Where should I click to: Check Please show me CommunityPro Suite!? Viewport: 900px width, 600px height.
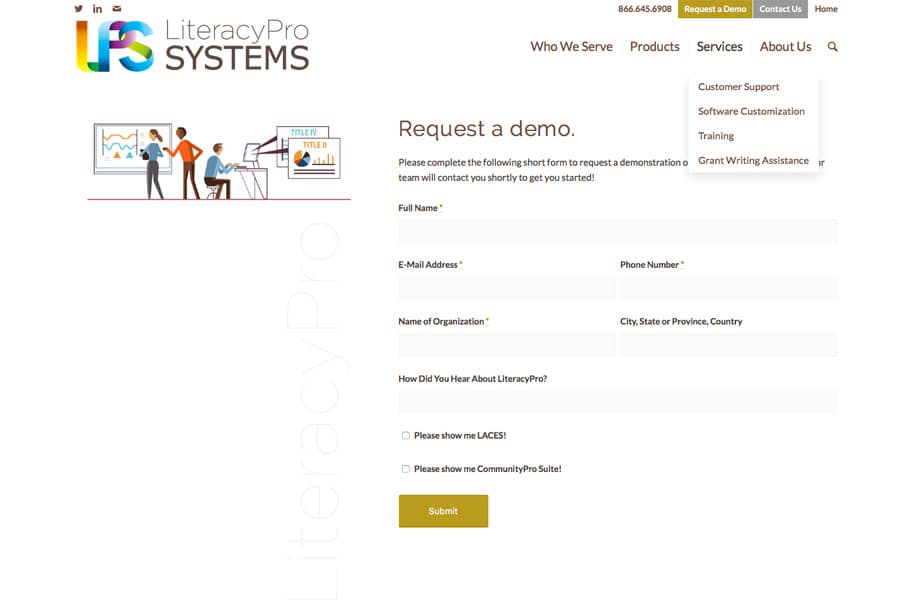[x=406, y=469]
